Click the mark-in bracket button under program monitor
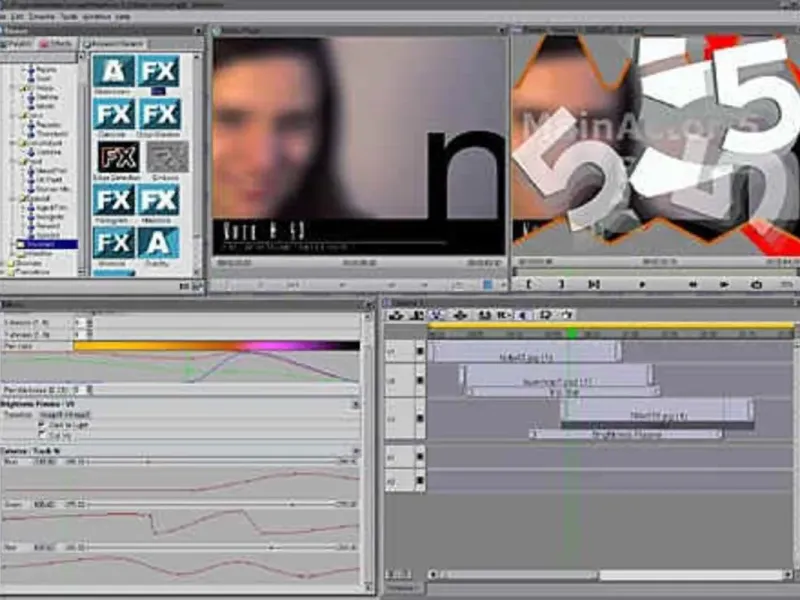Image resolution: width=800 pixels, height=600 pixels. [x=529, y=284]
